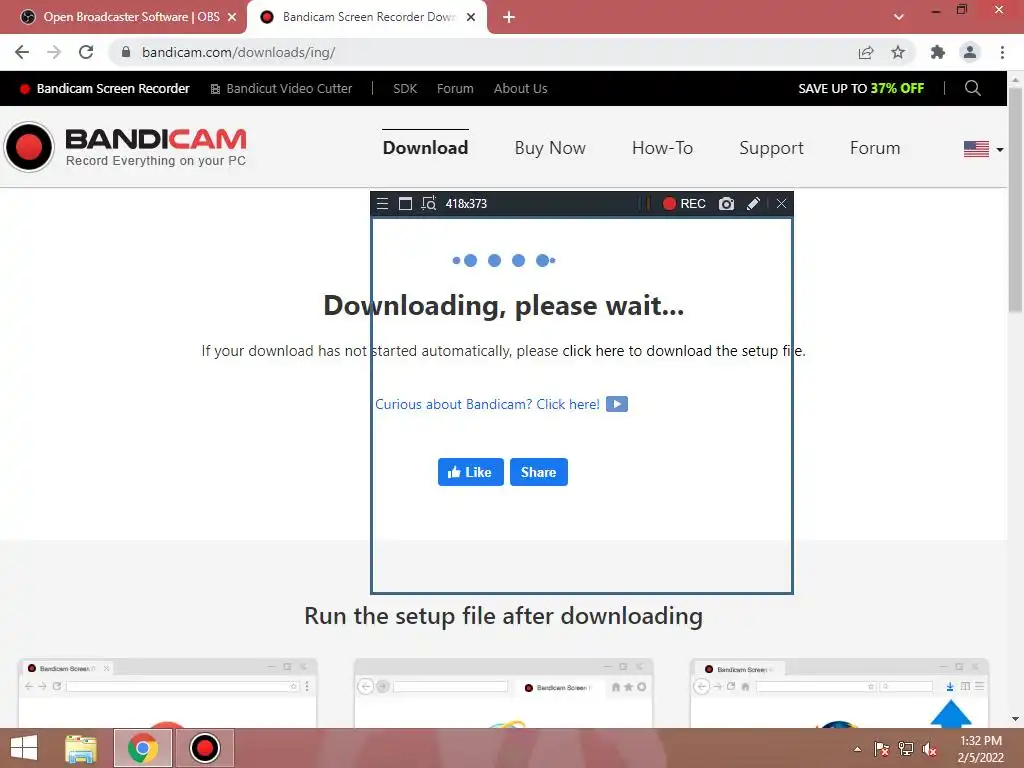
Task: Switch Bandicam to fullscreen rectangle mode icon
Action: click(405, 204)
